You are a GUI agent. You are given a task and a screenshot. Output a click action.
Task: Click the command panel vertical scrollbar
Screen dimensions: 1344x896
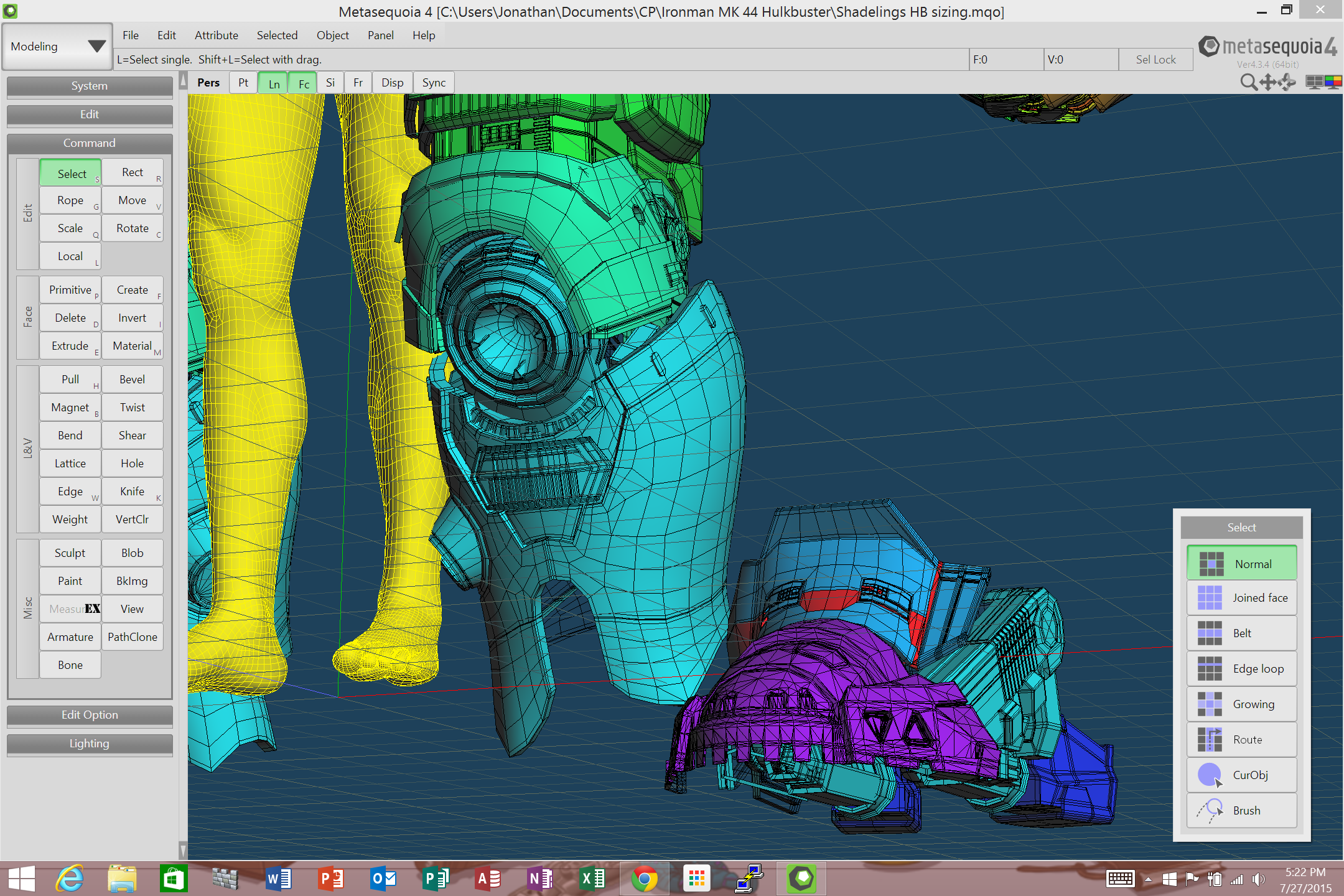pyautogui.click(x=183, y=465)
